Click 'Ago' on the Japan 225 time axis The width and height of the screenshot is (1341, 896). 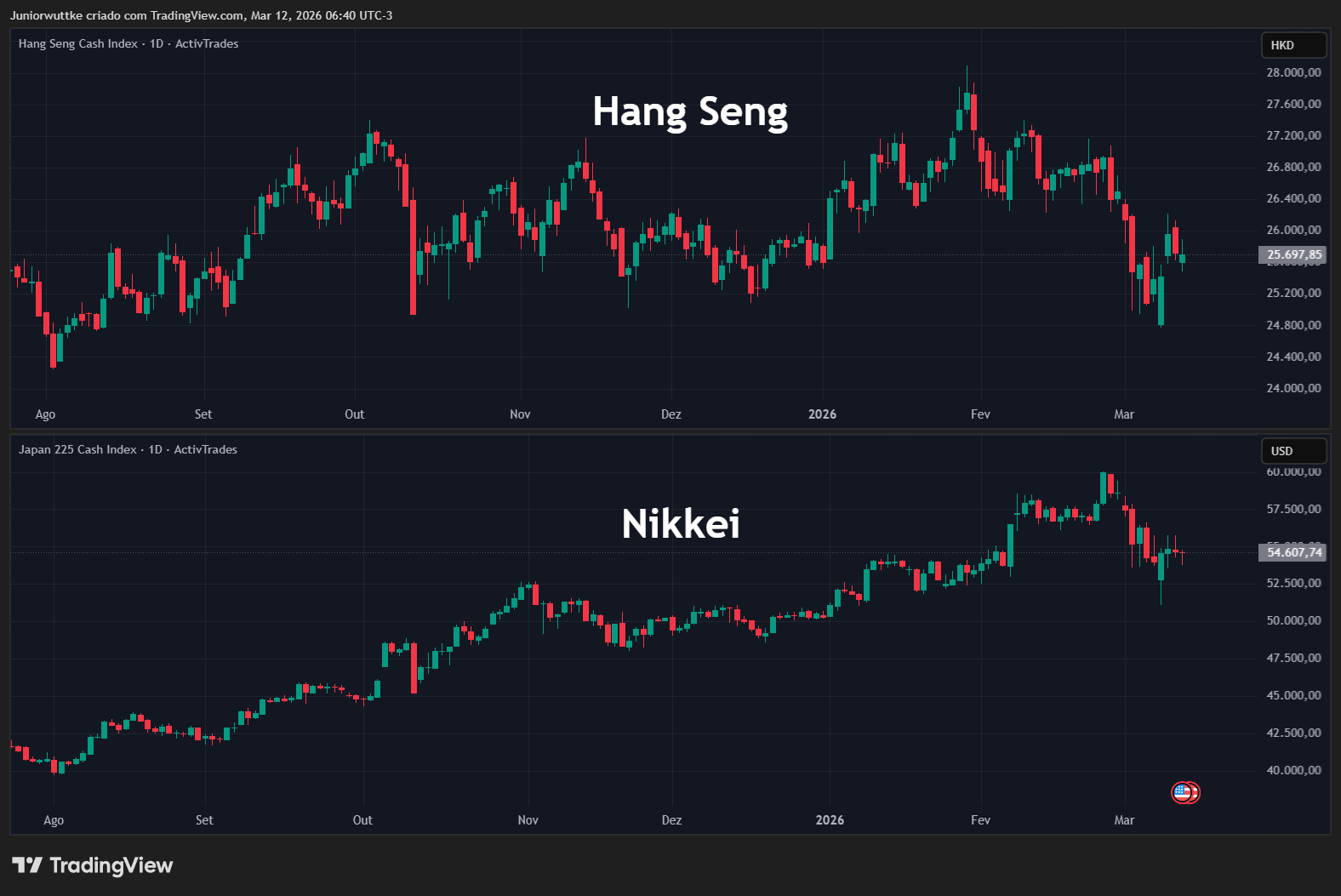[x=54, y=820]
